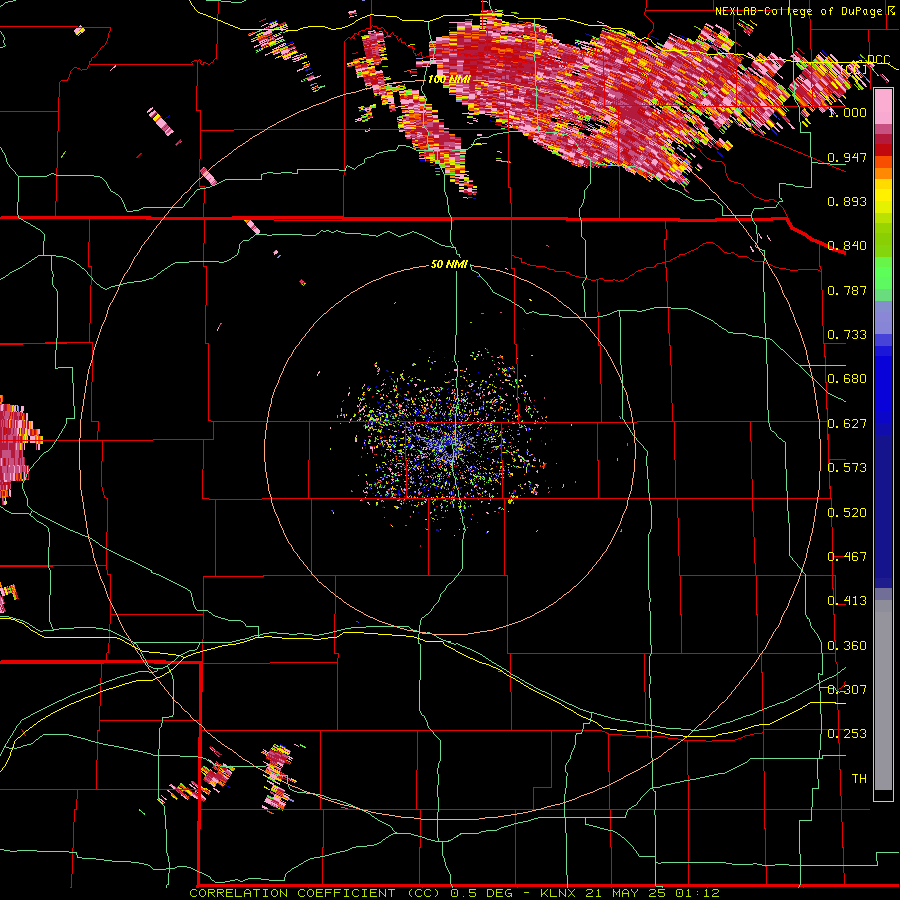Select the 0.573 scale value
The image size is (900, 900).
tap(847, 468)
